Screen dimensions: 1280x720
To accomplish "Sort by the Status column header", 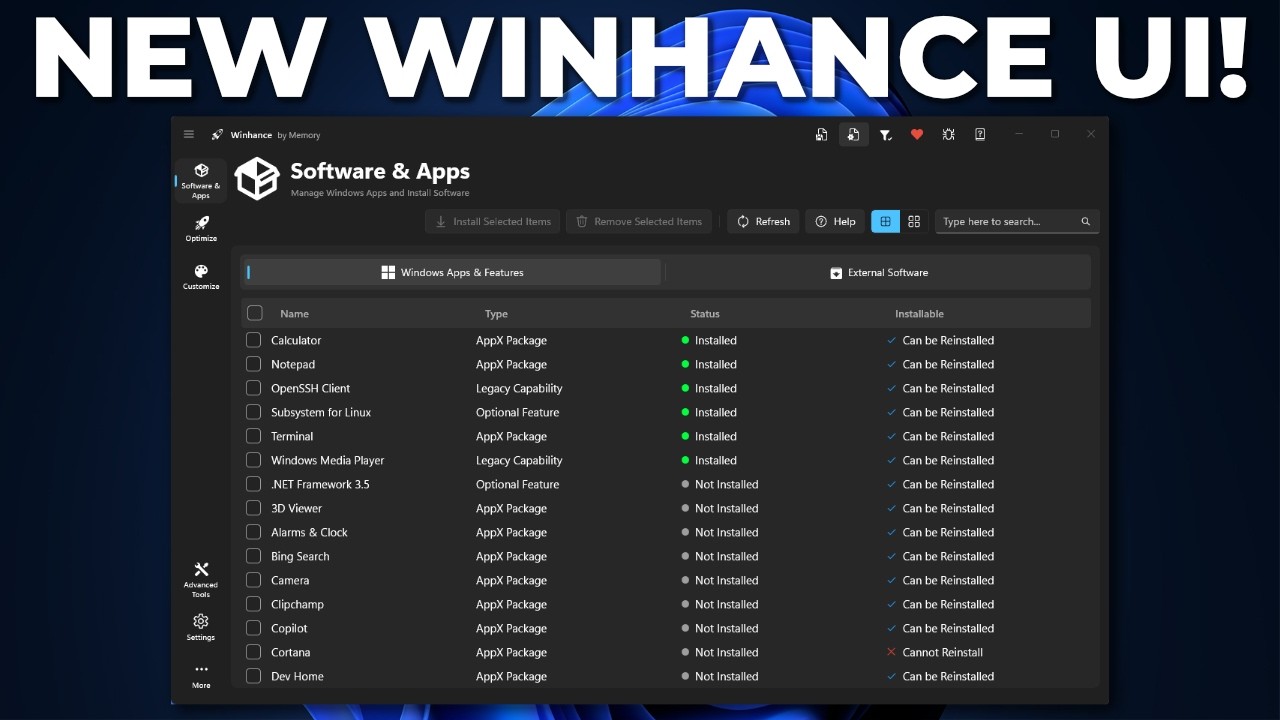I will [x=704, y=314].
